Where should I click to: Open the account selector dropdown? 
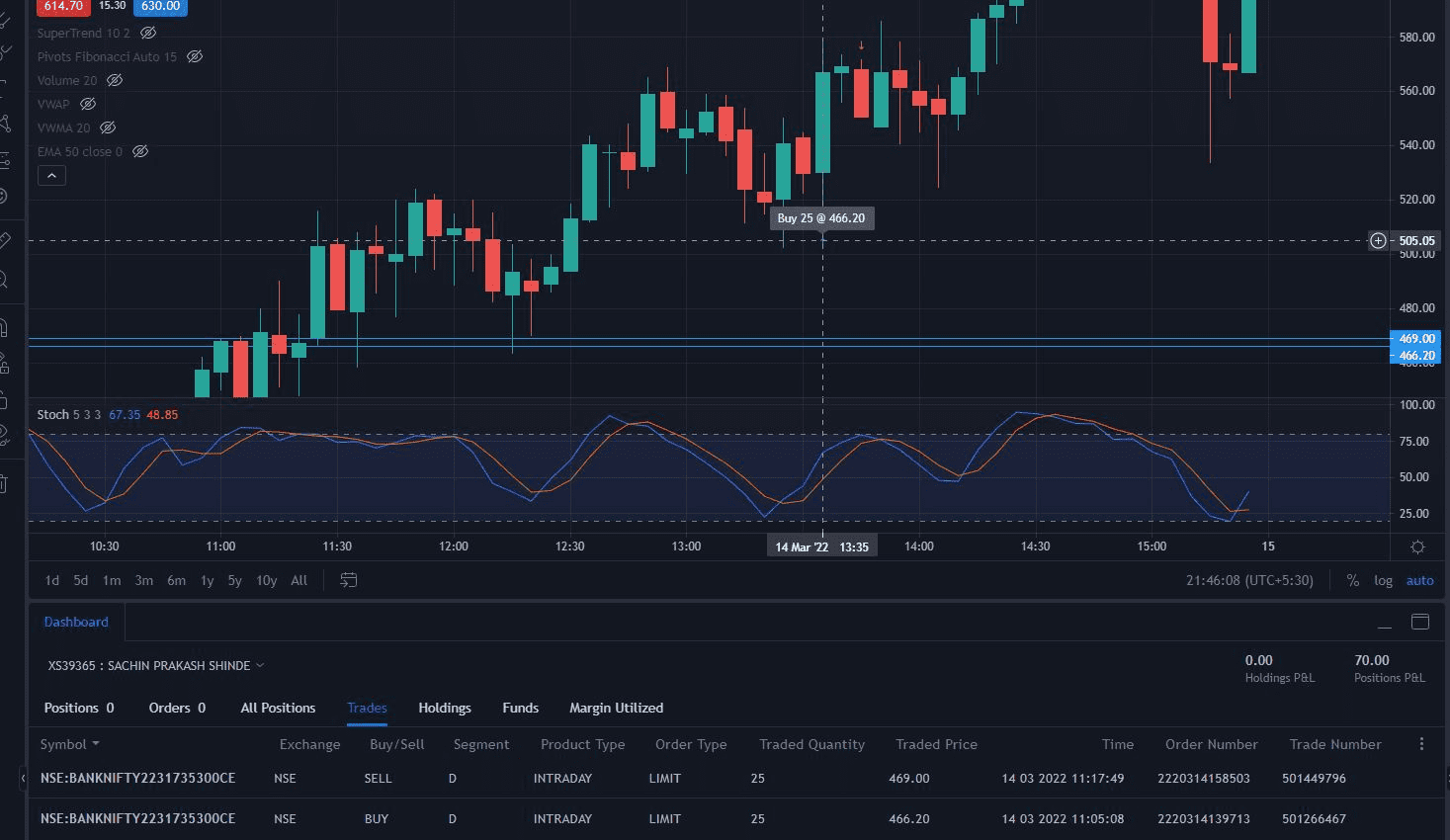click(156, 665)
